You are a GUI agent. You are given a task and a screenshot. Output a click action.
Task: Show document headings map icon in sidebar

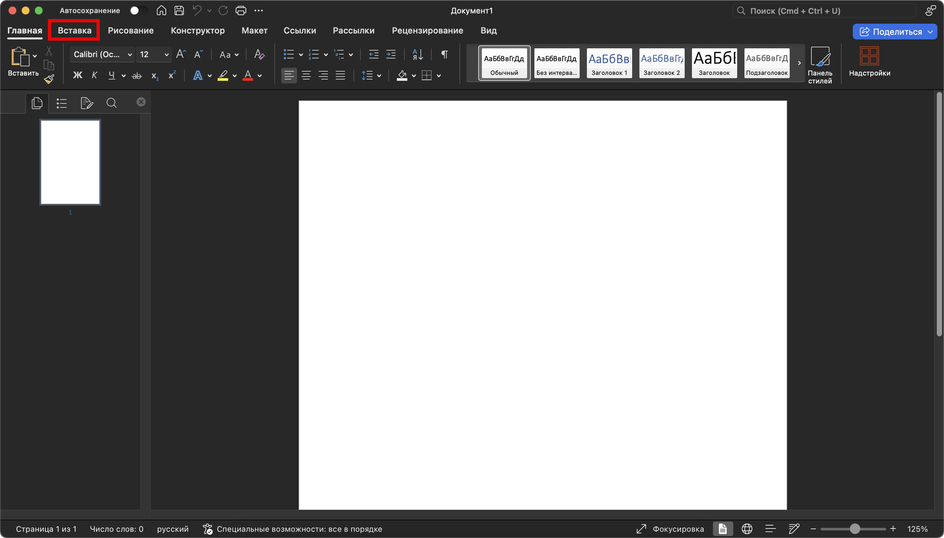tap(61, 103)
